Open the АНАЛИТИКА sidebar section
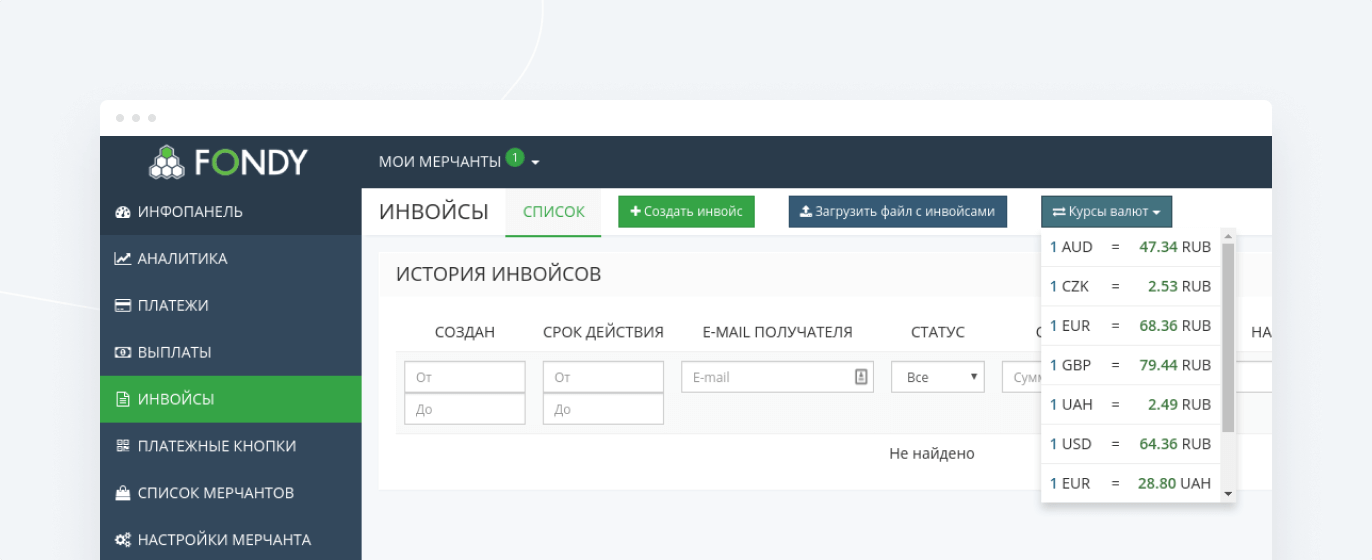 (231, 259)
